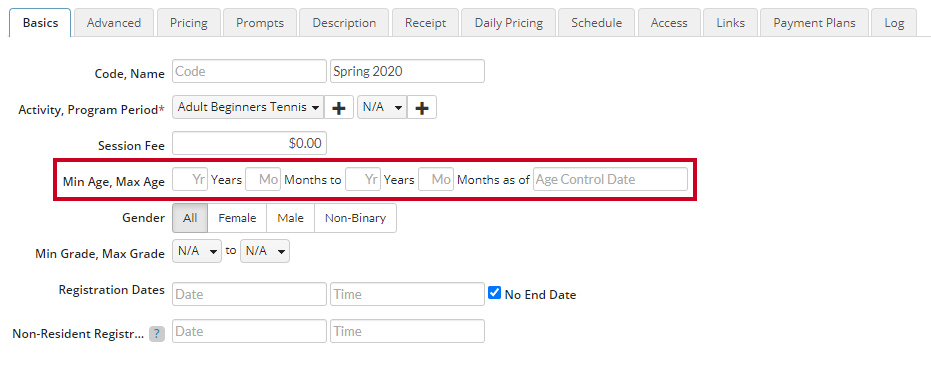
Task: Click the plus icon next to Program Period
Action: click(x=422, y=108)
